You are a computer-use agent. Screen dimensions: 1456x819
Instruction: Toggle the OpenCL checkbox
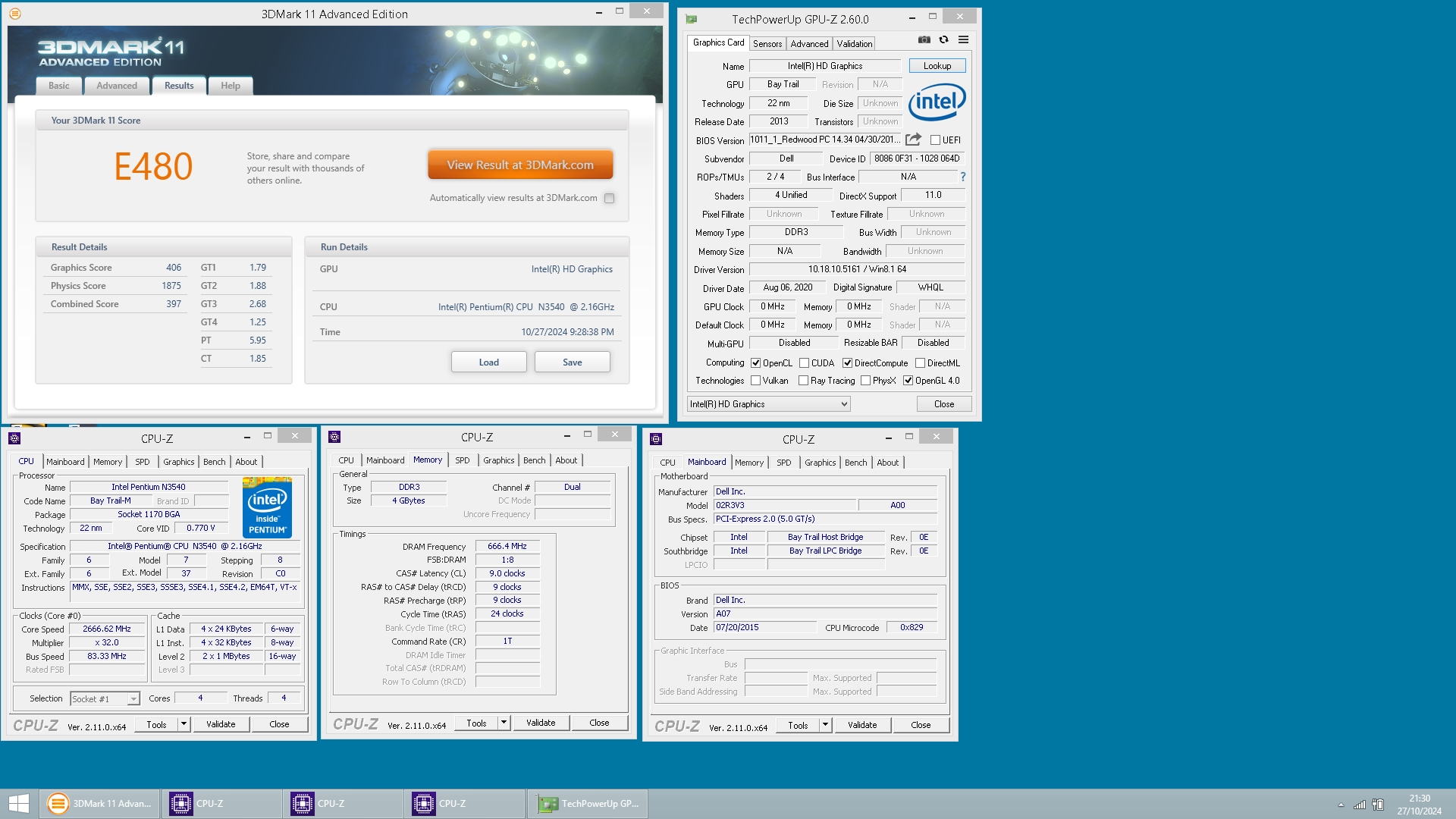(755, 363)
